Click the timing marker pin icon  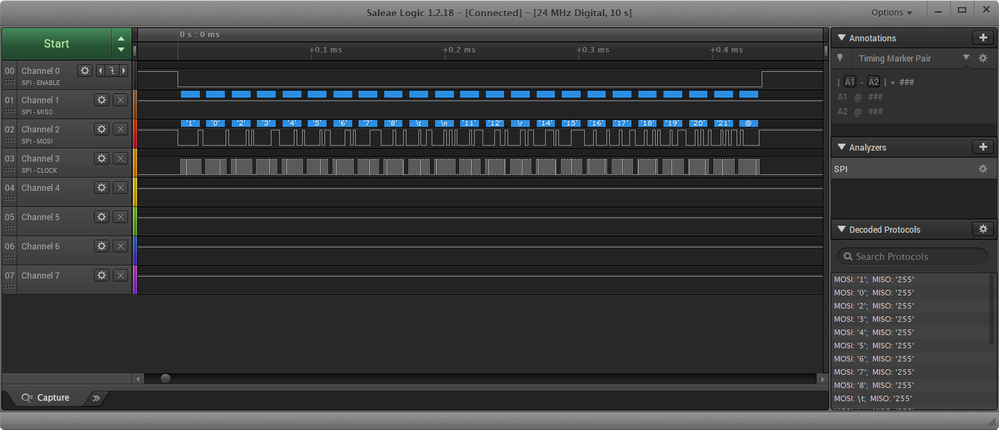pyautogui.click(x=840, y=58)
